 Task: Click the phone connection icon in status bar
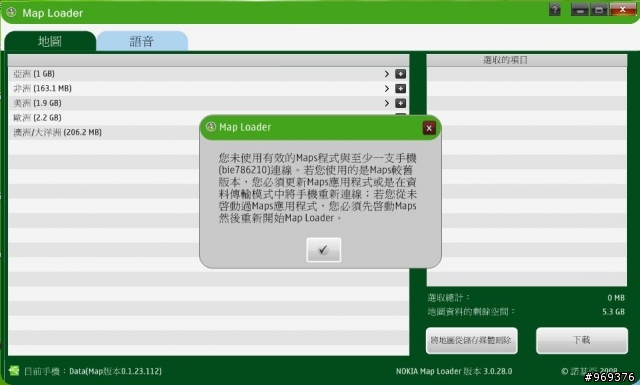tap(14, 371)
